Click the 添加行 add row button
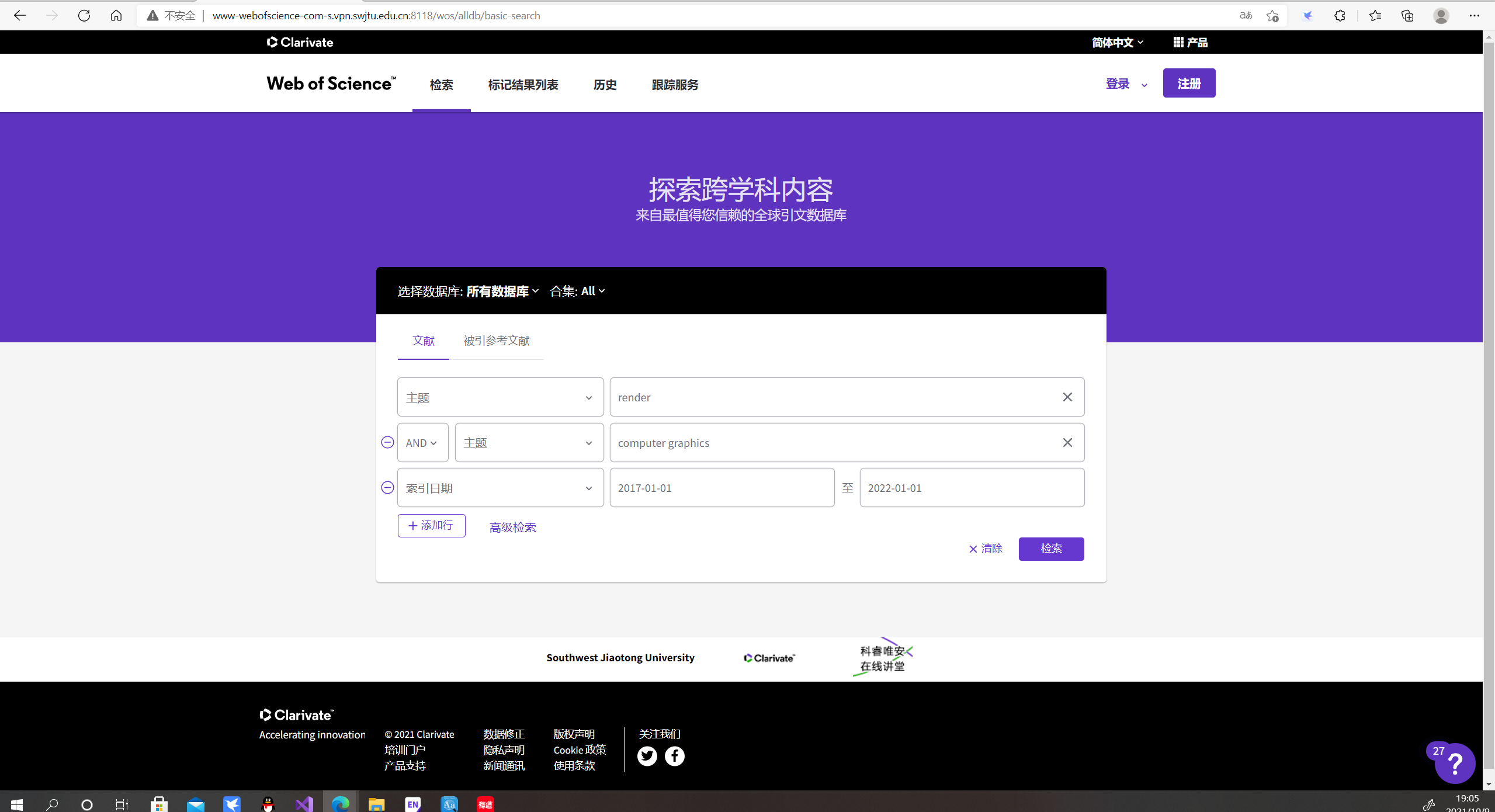 tap(432, 526)
